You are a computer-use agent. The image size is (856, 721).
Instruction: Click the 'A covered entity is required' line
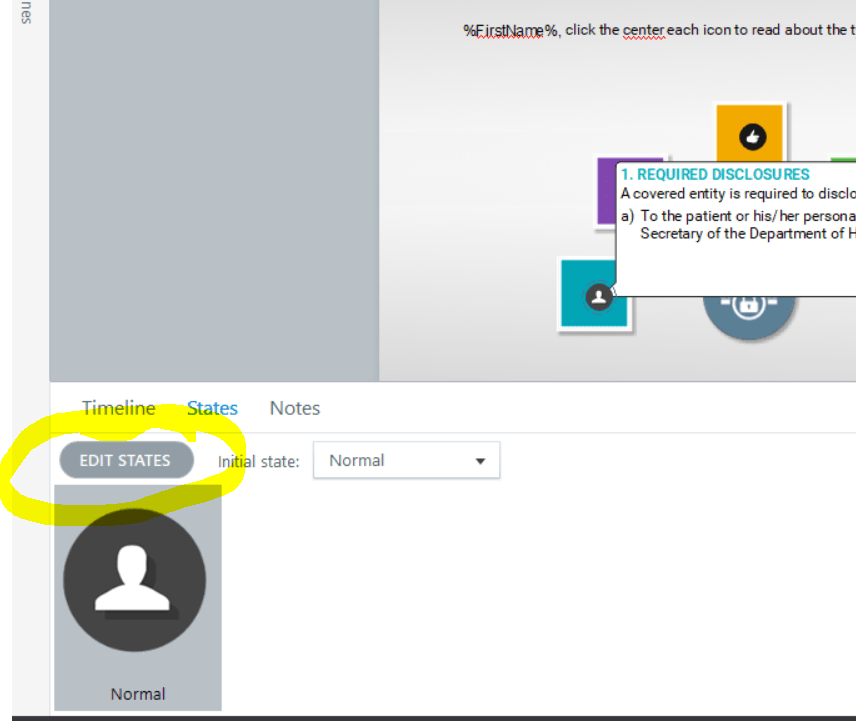coord(738,194)
